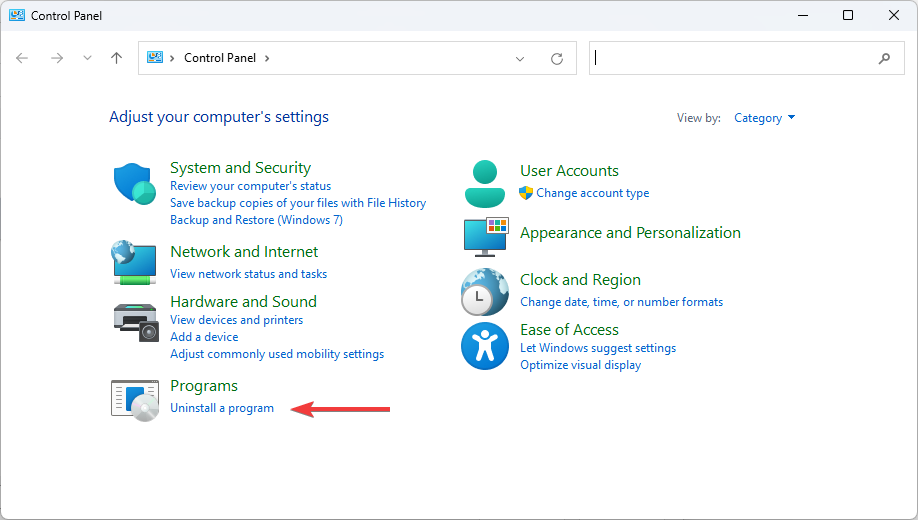This screenshot has width=918, height=520.
Task: Click Change account type
Action: point(592,193)
